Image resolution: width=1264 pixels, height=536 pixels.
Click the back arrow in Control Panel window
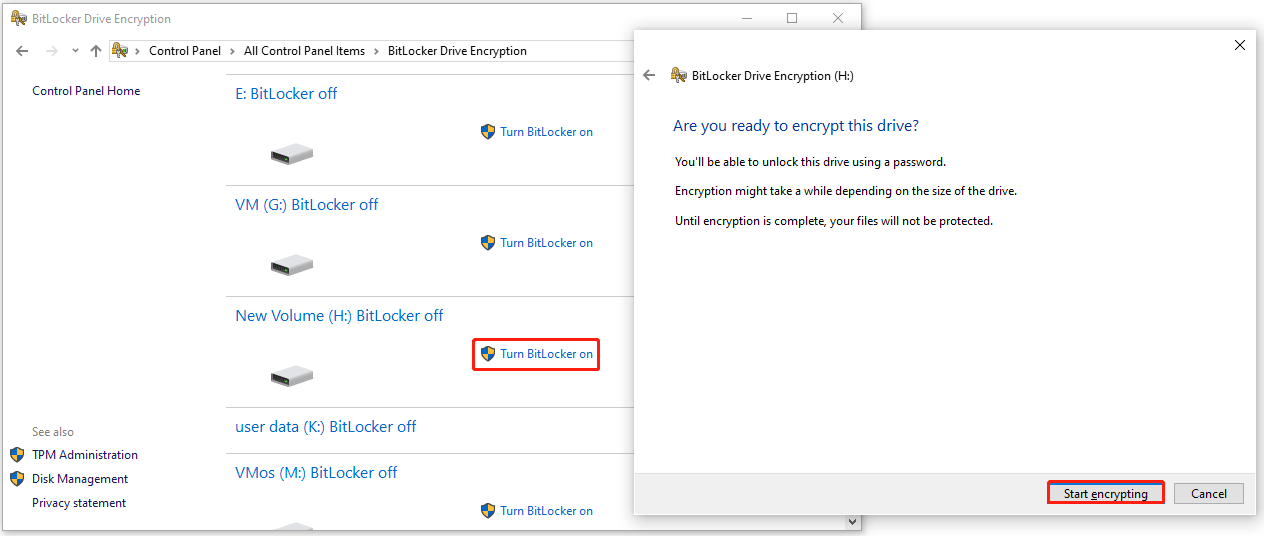(x=22, y=51)
